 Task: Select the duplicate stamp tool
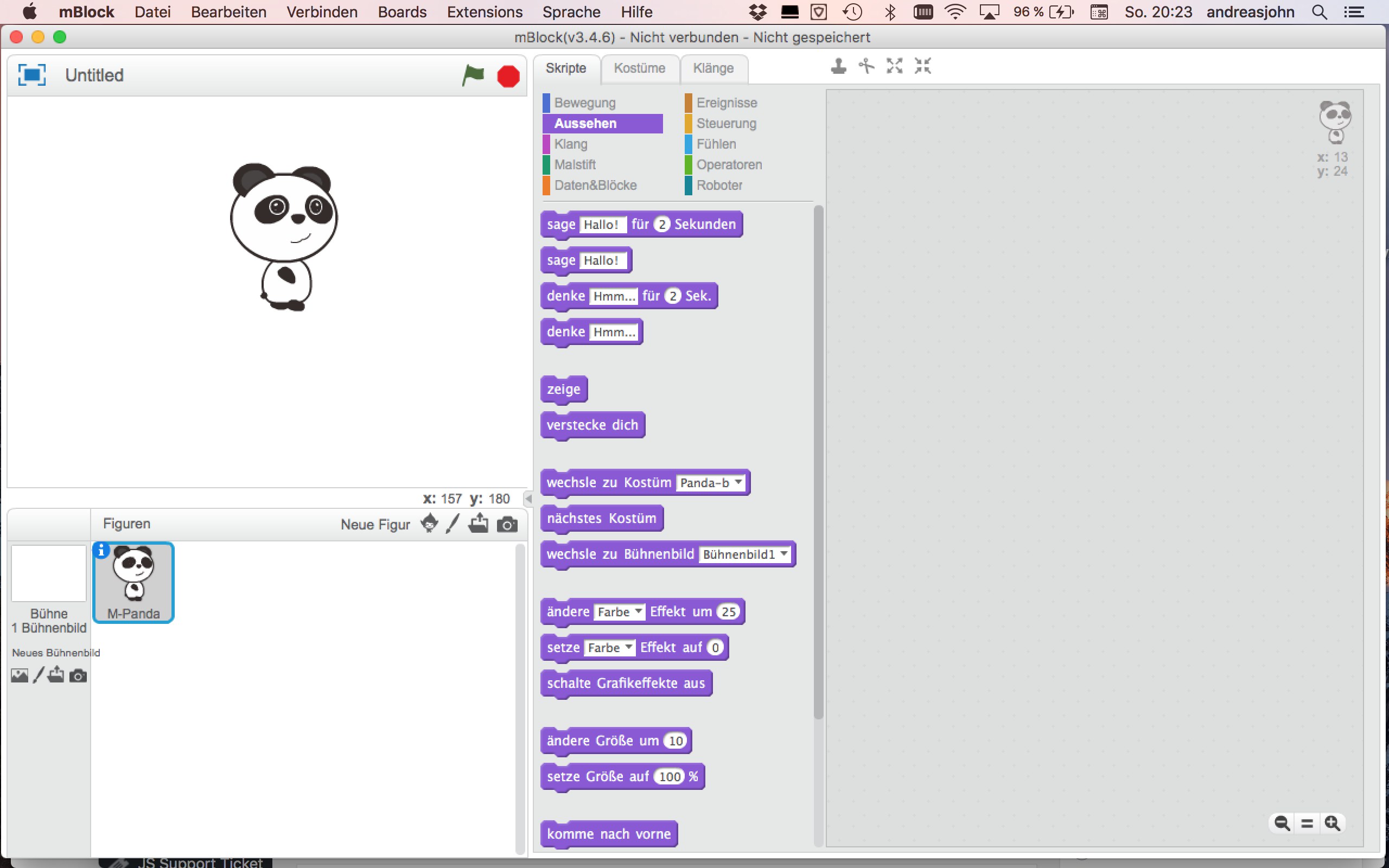pos(839,67)
